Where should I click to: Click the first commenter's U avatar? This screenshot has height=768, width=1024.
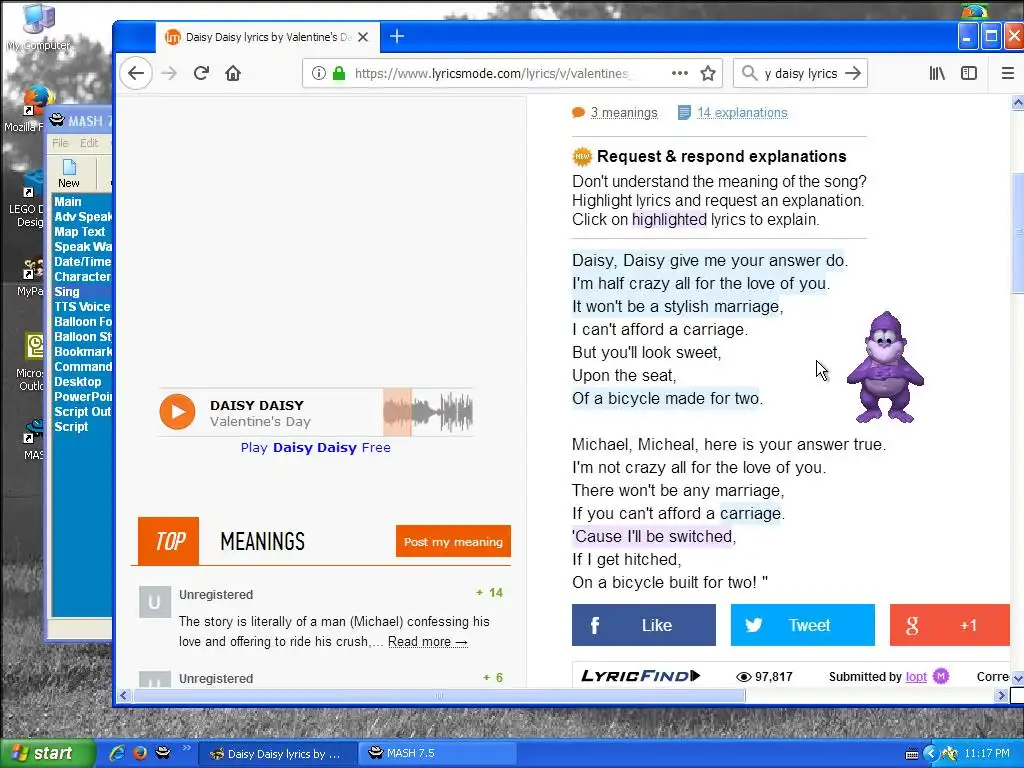click(x=155, y=601)
